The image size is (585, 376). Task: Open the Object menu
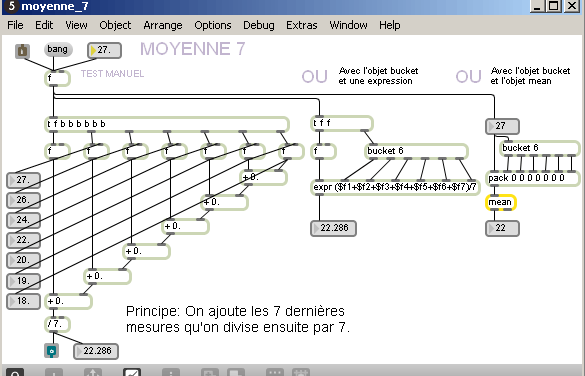115,25
